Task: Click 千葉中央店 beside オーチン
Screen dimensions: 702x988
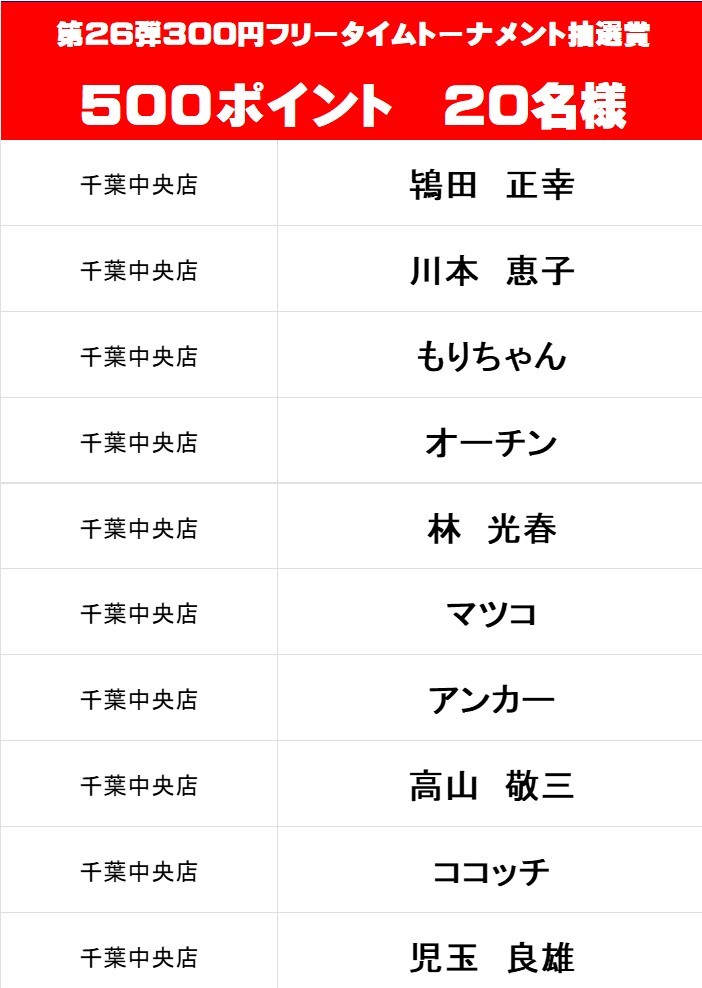Action: point(139,443)
